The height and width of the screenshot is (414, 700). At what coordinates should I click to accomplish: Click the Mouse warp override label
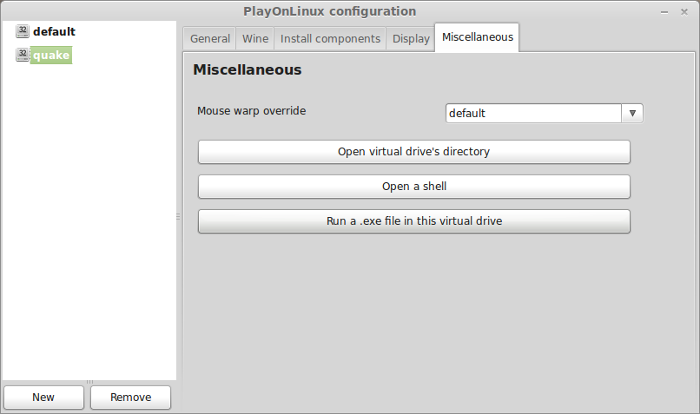pyautogui.click(x=251, y=111)
